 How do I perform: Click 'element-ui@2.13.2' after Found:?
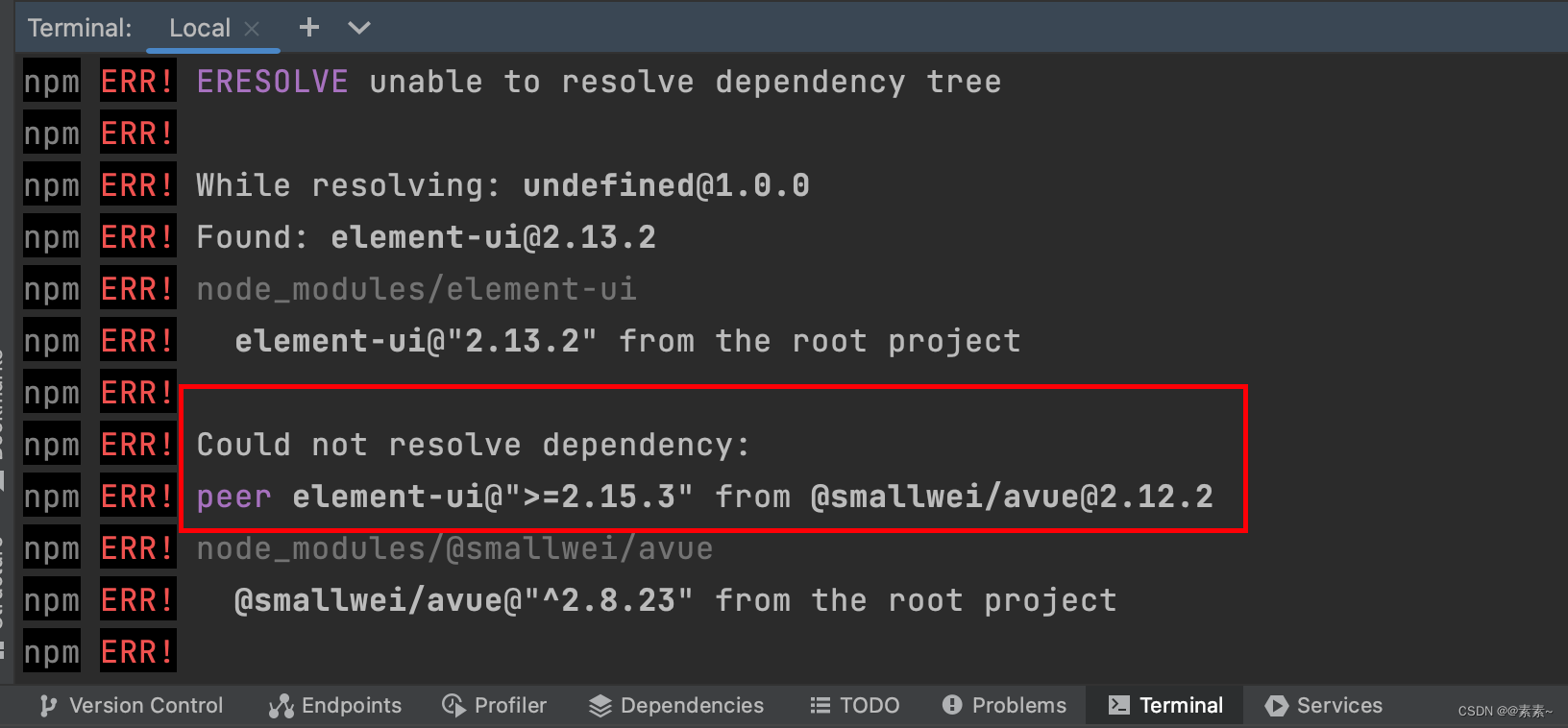(x=493, y=237)
